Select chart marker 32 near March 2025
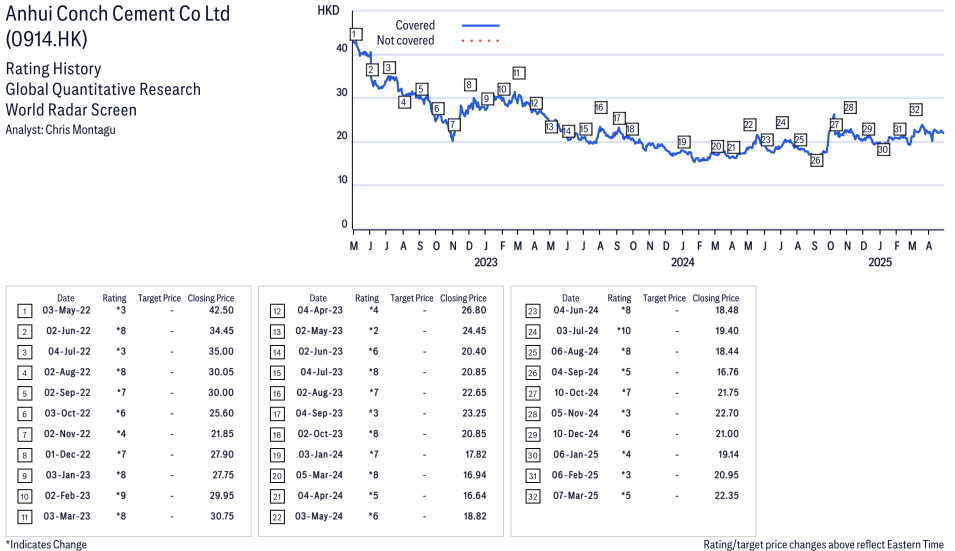Image resolution: width=955 pixels, height=551 pixels. click(x=915, y=110)
